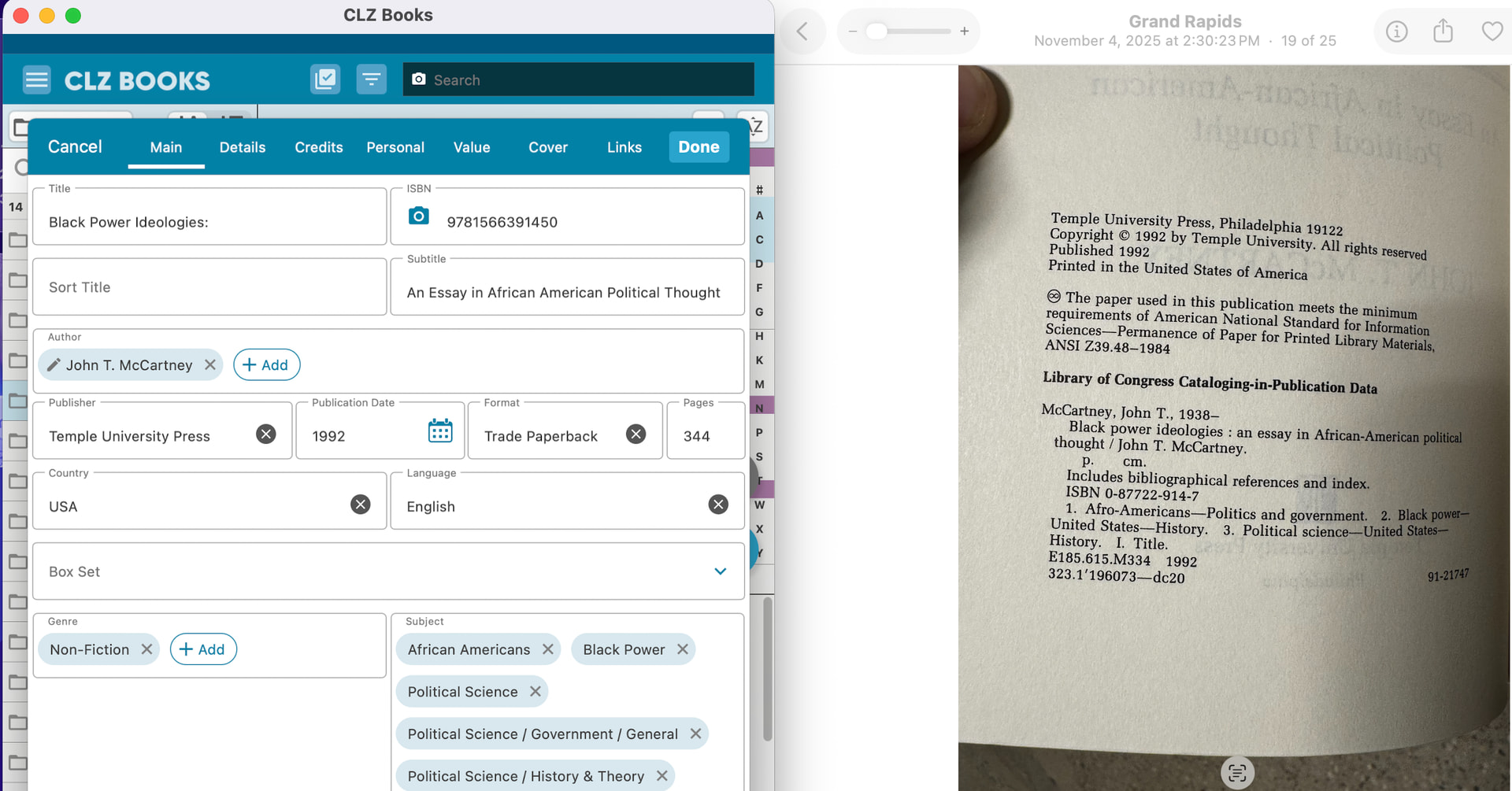Edit author John T. McCartney pencil icon
Image resolution: width=1512 pixels, height=791 pixels.
click(x=54, y=365)
